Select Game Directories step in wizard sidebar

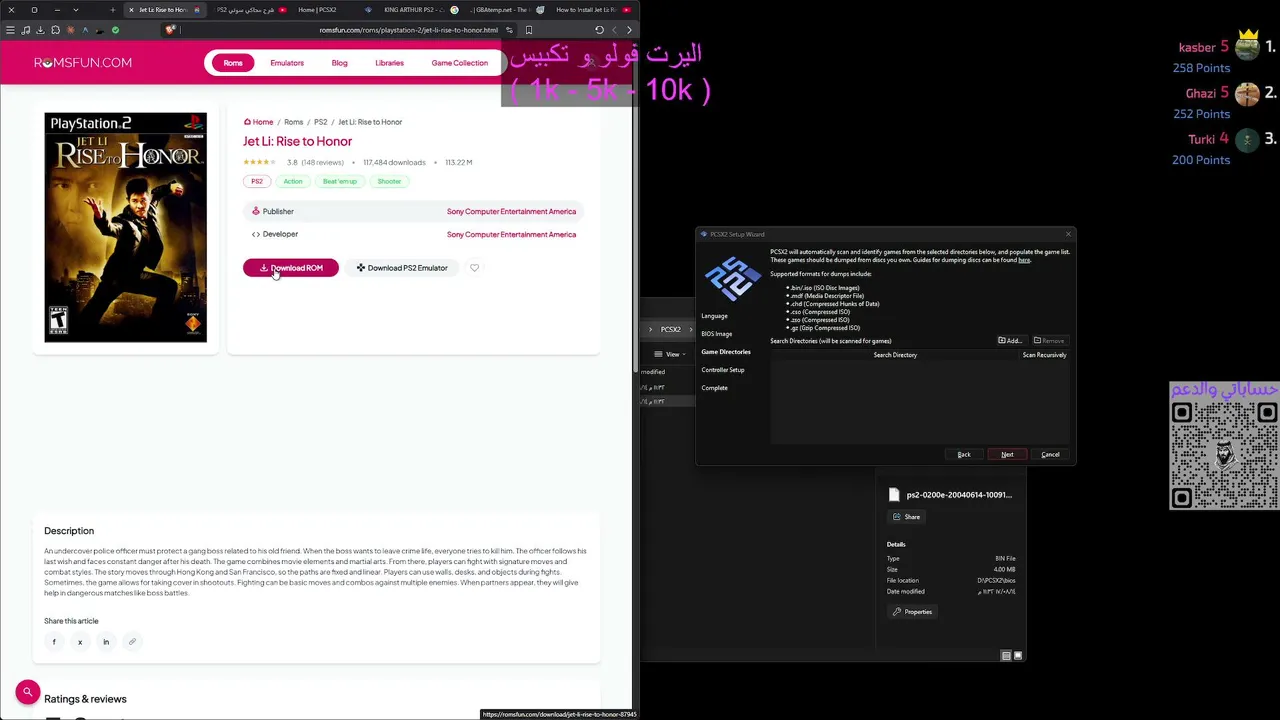coord(726,352)
